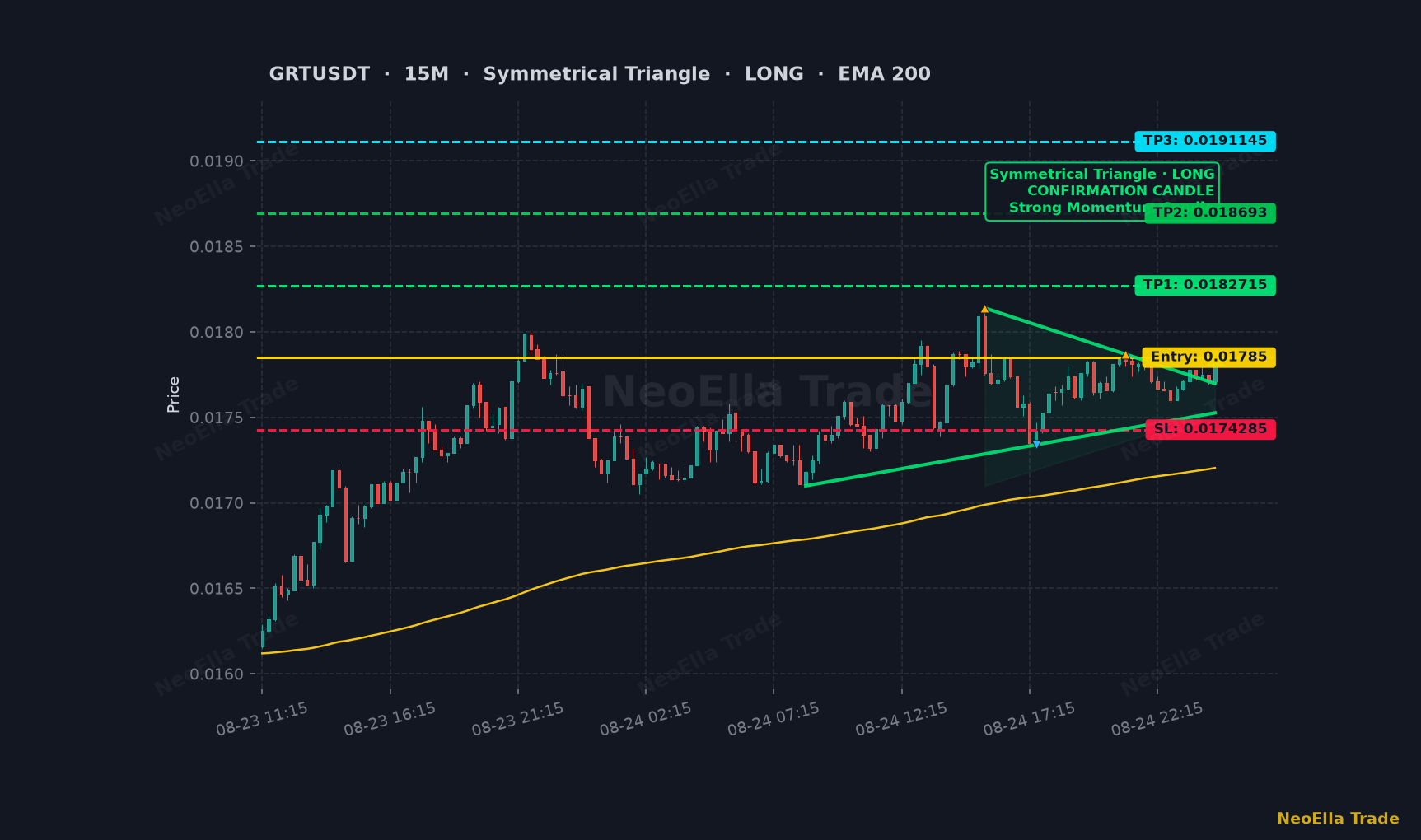Click the TP1: 0.0182715 price label
This screenshot has height=840, width=1421.
tap(1204, 285)
